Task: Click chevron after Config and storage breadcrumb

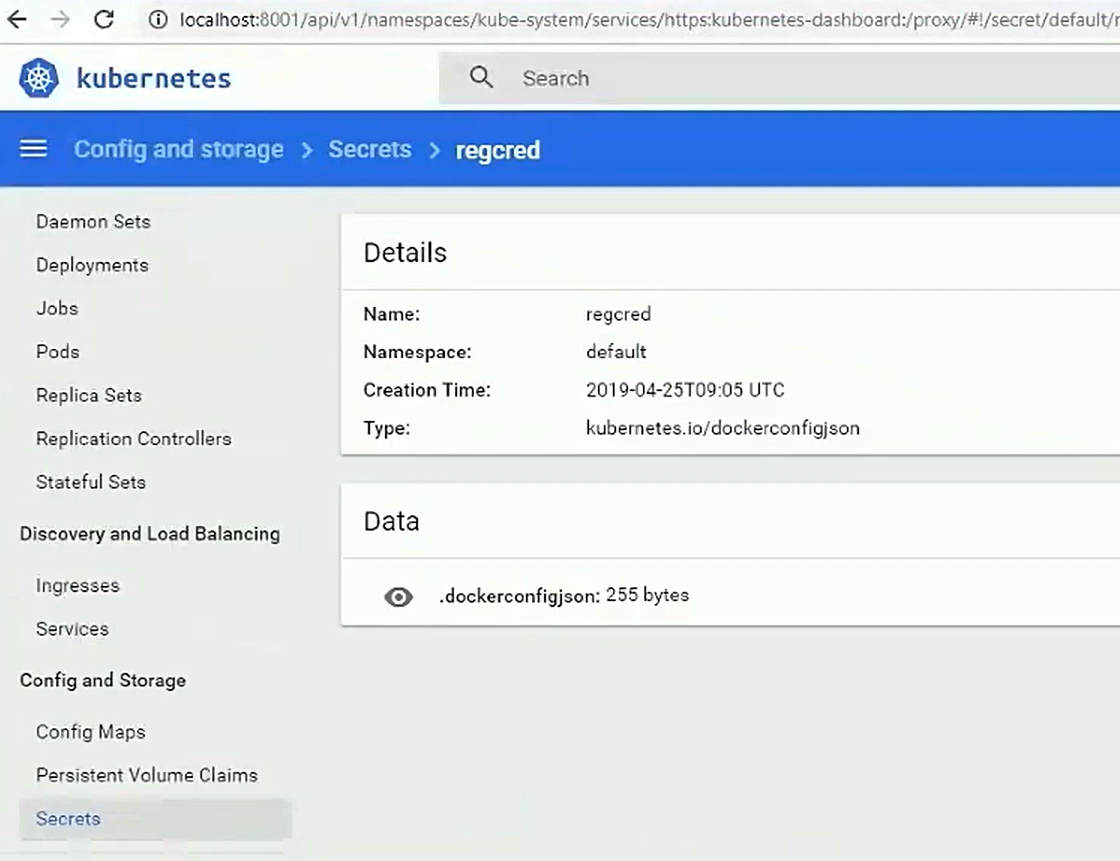Action: coord(306,150)
